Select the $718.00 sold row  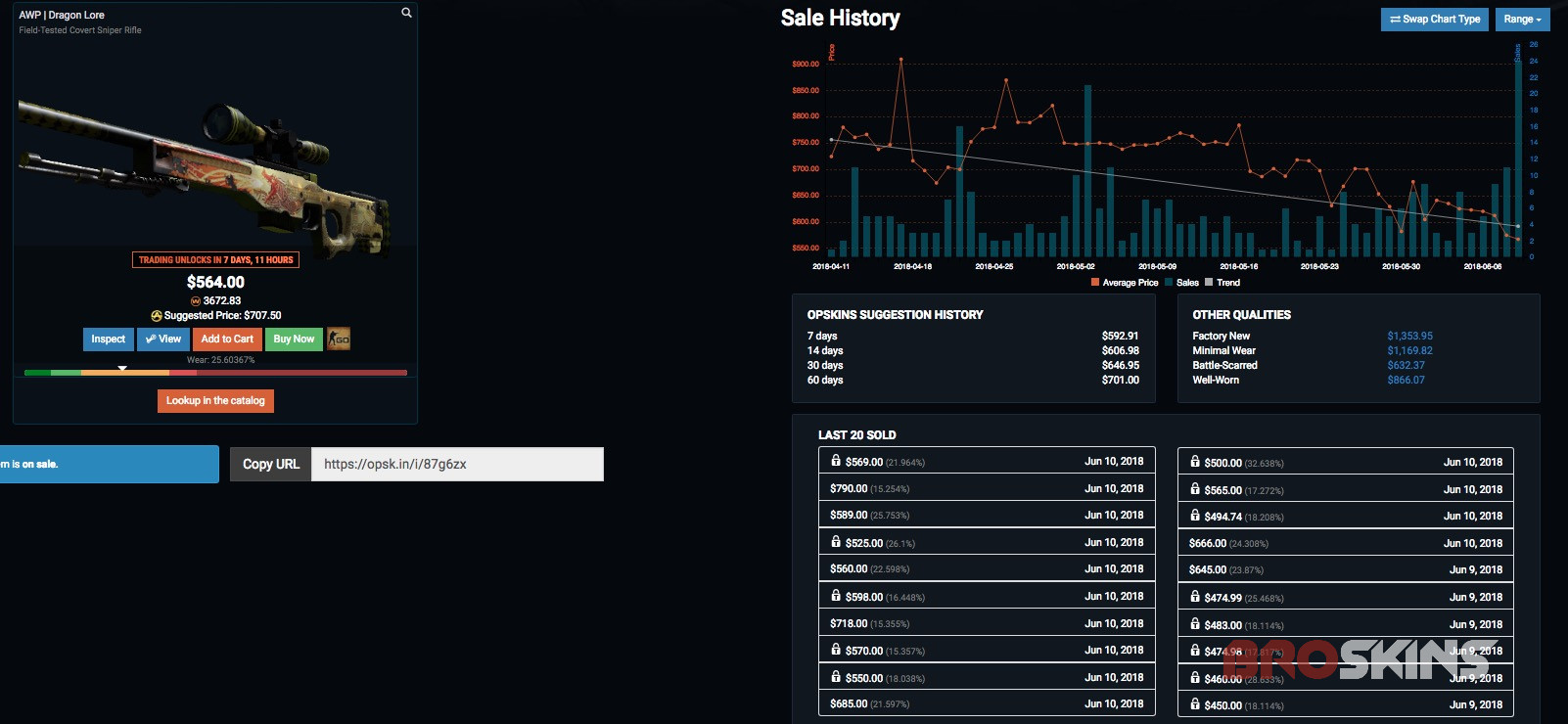987,623
